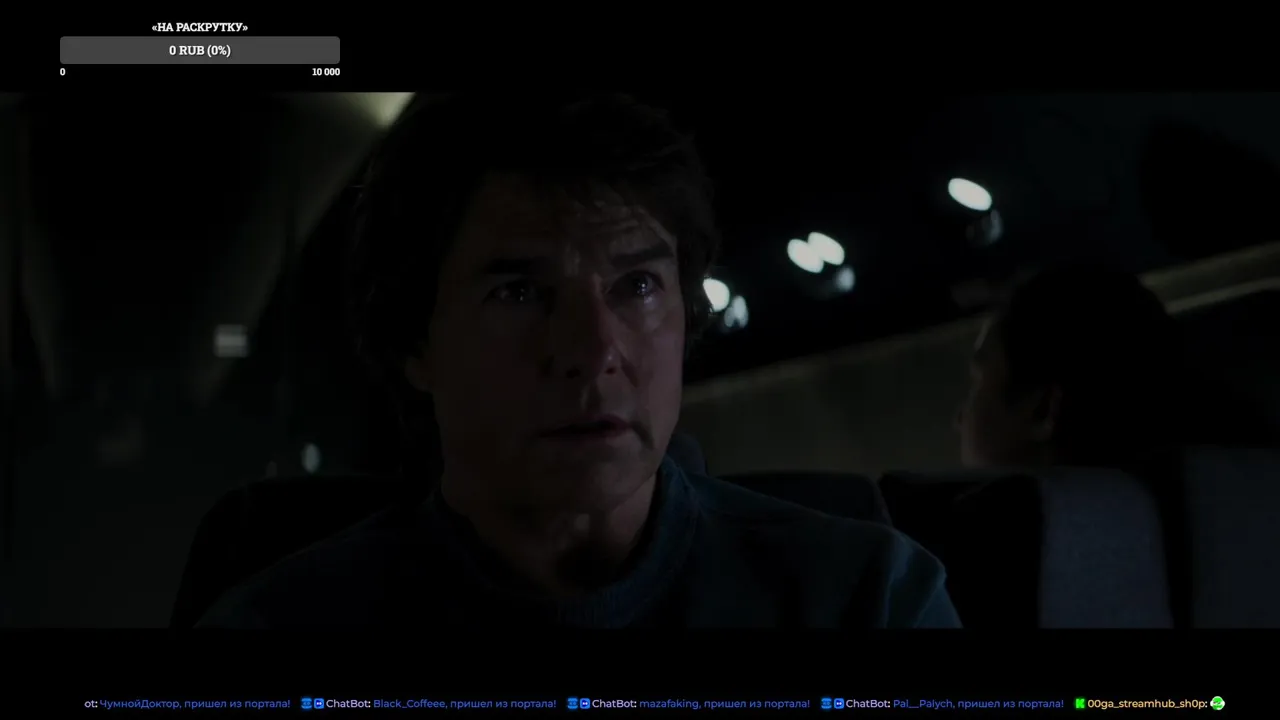The image size is (1280, 720).
Task: Click the «НА РАСКРУТКУ» goal title
Action: pos(200,27)
